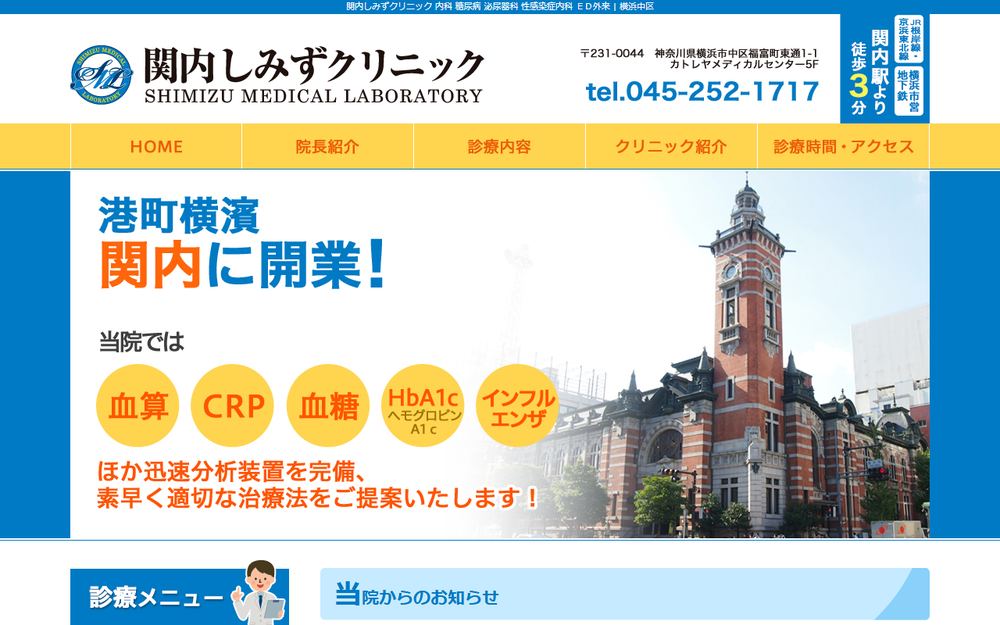This screenshot has width=1000, height=625.
Task: Click the 横浜市営地下鉄 label
Action: pos(909,91)
